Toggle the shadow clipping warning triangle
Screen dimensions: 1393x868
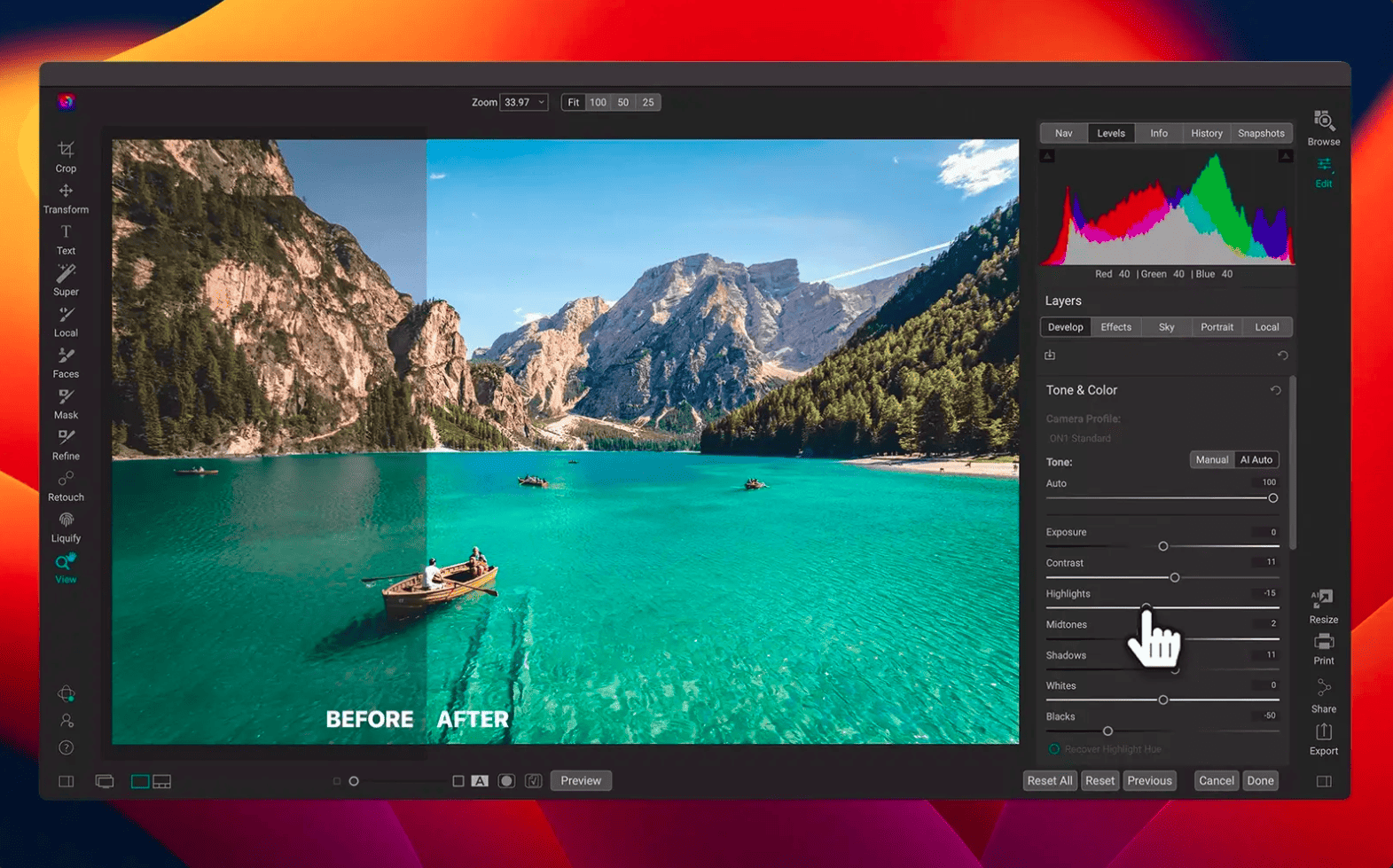[1047, 156]
